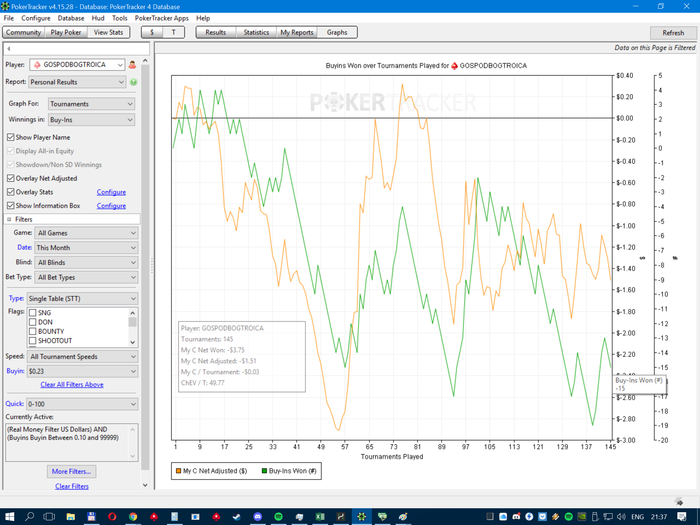Open Task View on taskbar
This screenshot has height=525, width=700.
[49, 517]
